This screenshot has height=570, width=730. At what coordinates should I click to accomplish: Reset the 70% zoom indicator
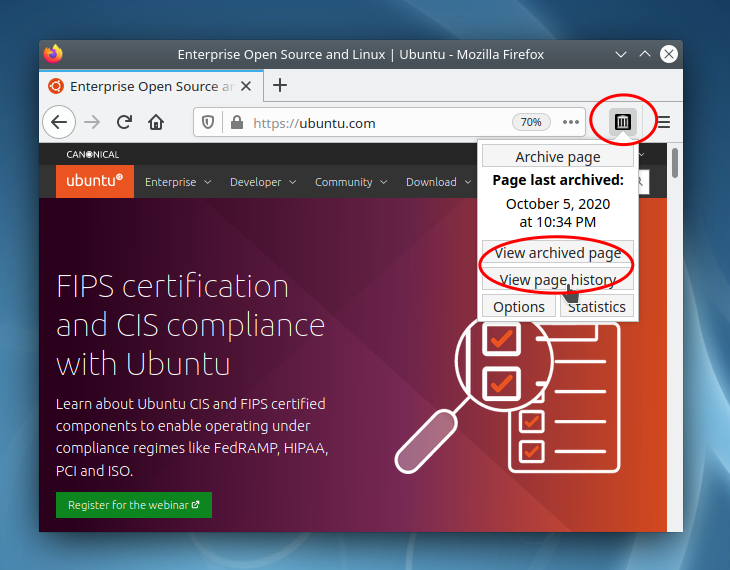coord(531,122)
